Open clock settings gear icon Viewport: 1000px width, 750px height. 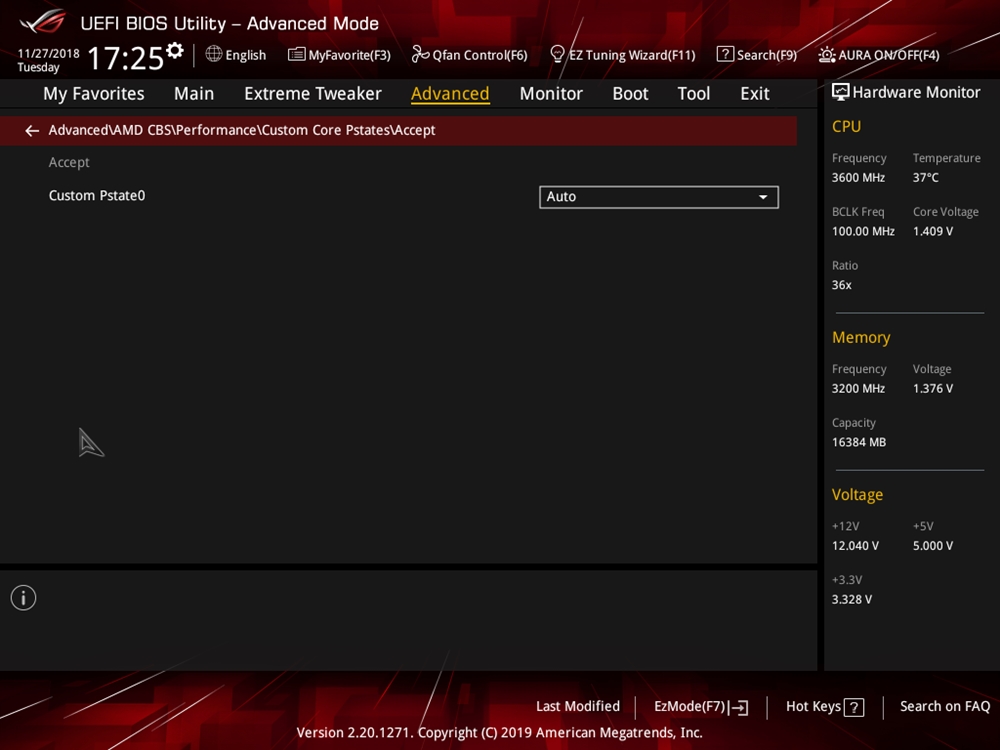click(x=175, y=50)
